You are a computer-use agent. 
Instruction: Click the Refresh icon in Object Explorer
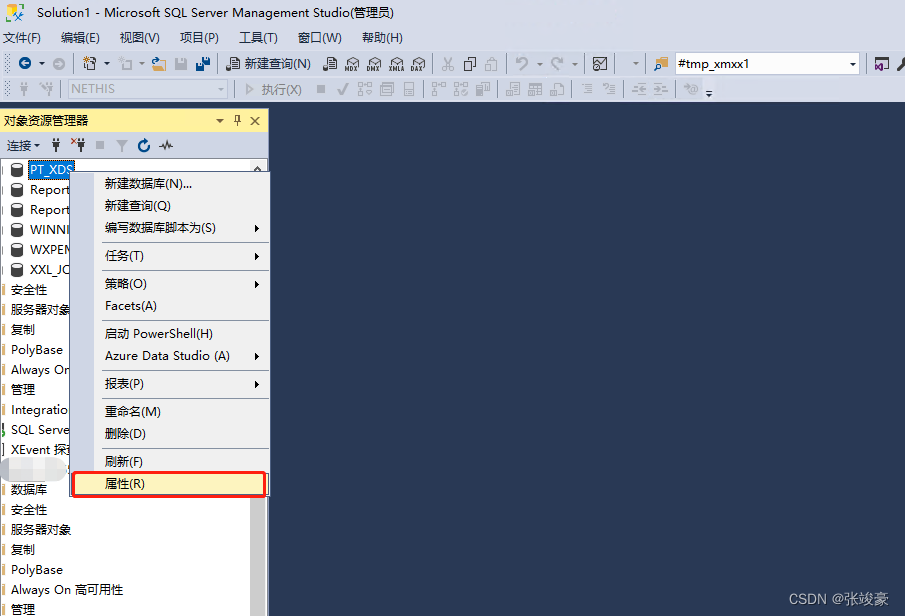(x=144, y=146)
